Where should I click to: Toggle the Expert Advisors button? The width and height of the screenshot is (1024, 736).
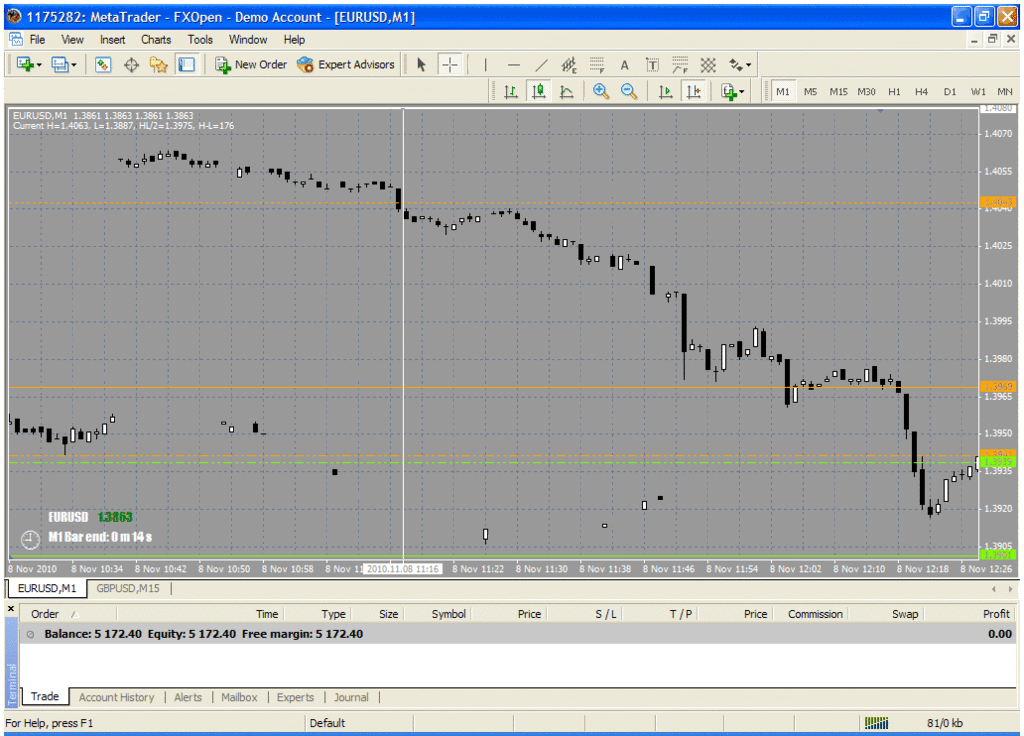pyautogui.click(x=346, y=65)
